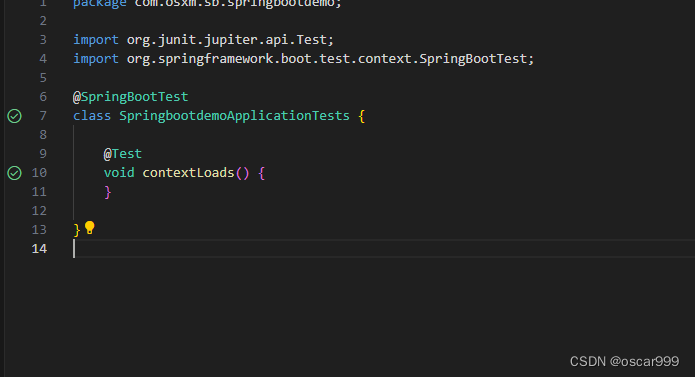
Task: Click the 'import' keyword on line 4
Action: coord(96,58)
